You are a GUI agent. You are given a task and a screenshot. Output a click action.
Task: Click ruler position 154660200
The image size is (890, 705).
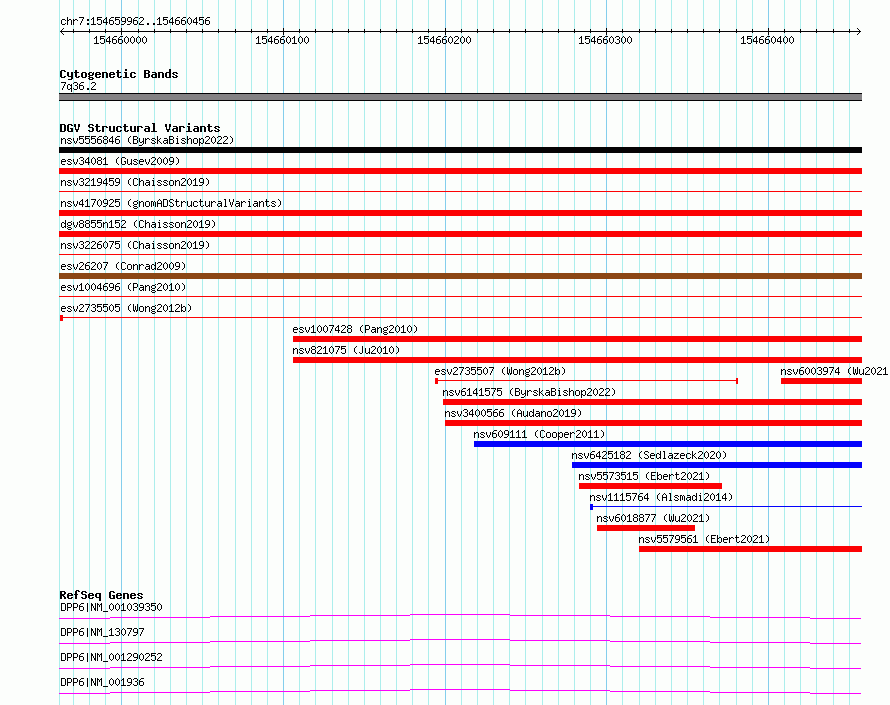click(x=444, y=40)
